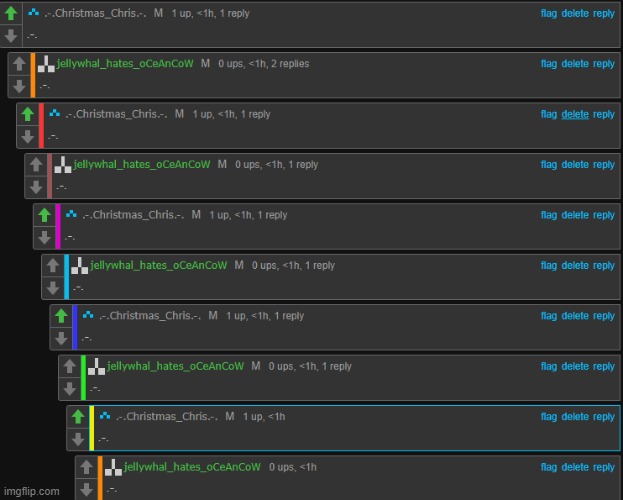
Task: Flag the jellywhal comment with 2 replies
Action: pos(549,64)
